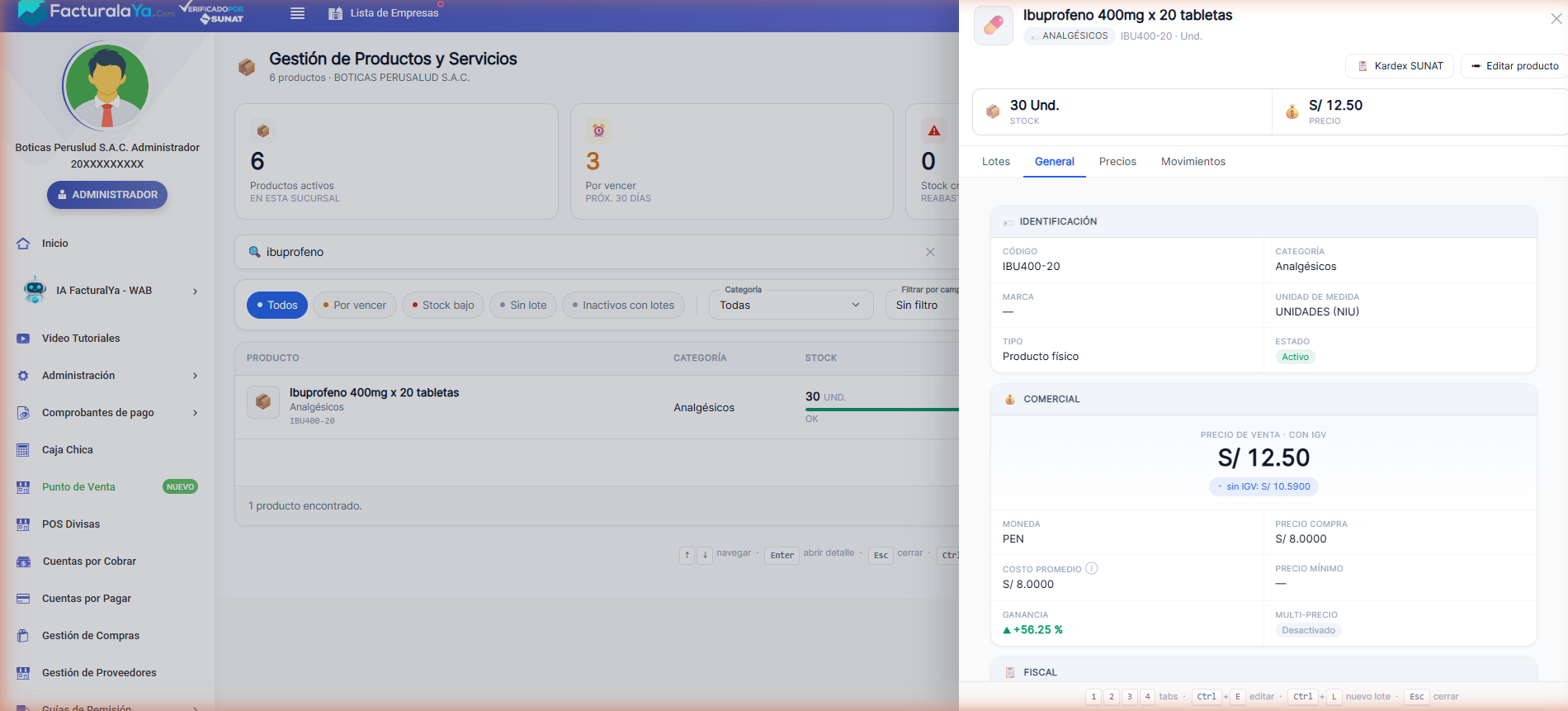The height and width of the screenshot is (711, 1568).
Task: Click the Lista de Empresas building icon
Action: coord(335,13)
